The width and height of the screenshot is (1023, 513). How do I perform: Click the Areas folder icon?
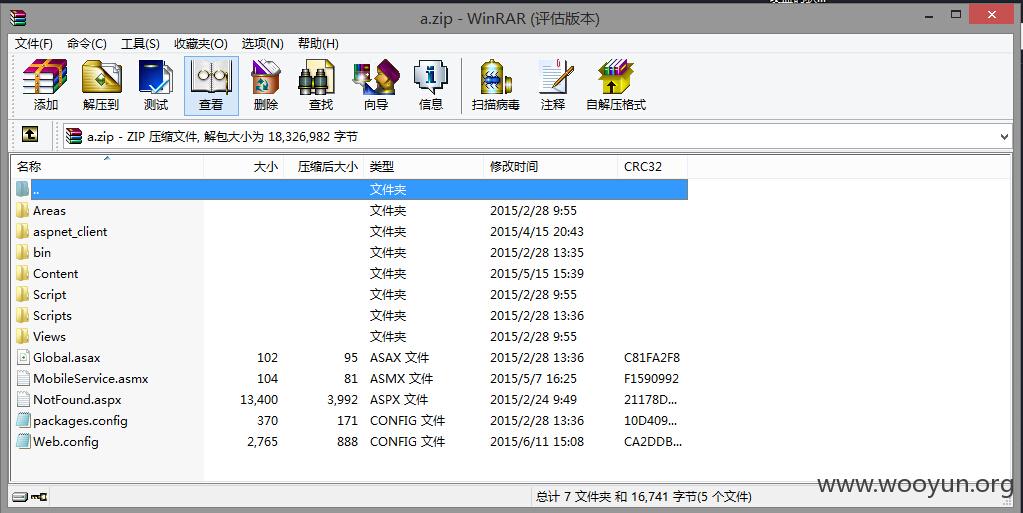pyautogui.click(x=23, y=210)
